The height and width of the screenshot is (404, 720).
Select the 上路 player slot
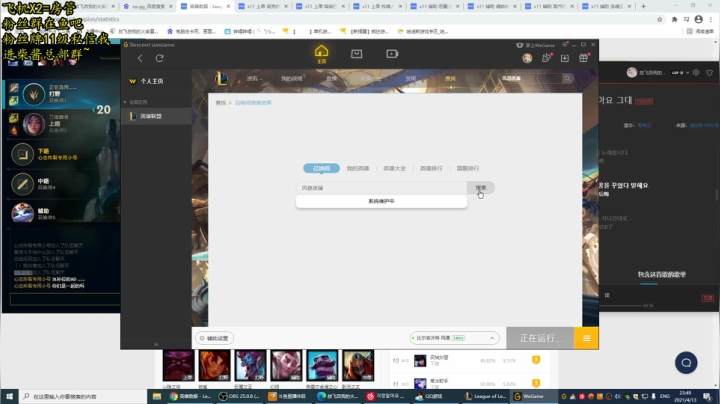point(62,124)
